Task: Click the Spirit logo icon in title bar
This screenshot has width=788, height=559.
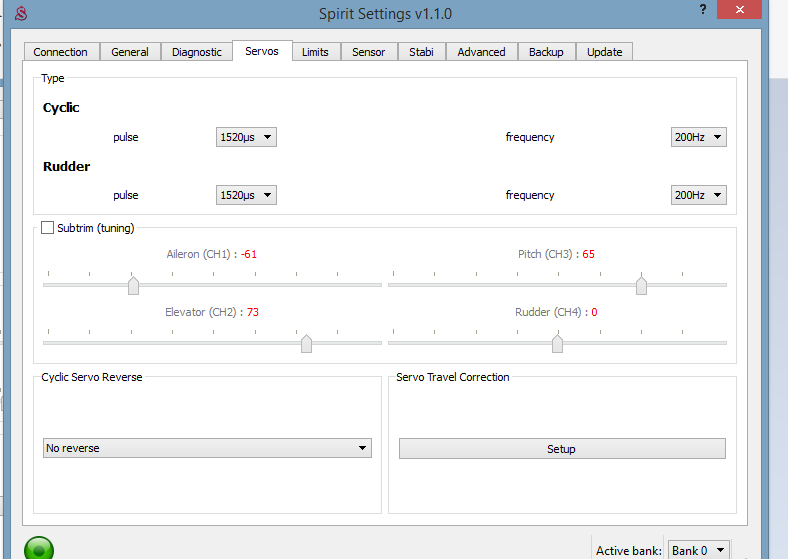Action: click(20, 13)
